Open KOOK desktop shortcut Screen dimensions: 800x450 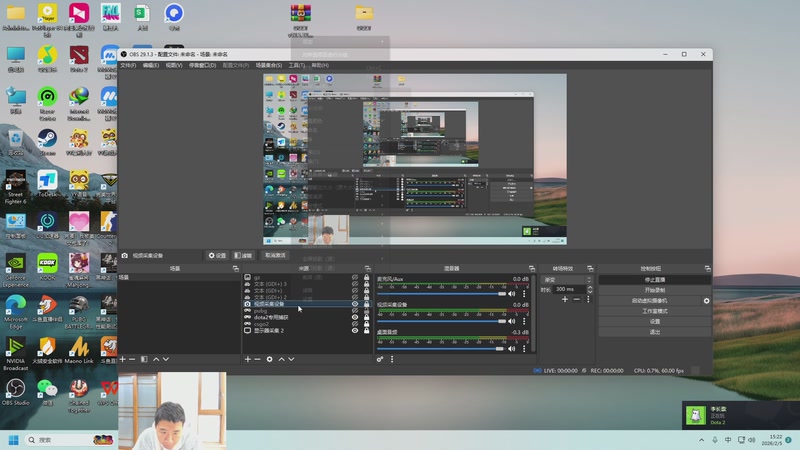(47, 267)
